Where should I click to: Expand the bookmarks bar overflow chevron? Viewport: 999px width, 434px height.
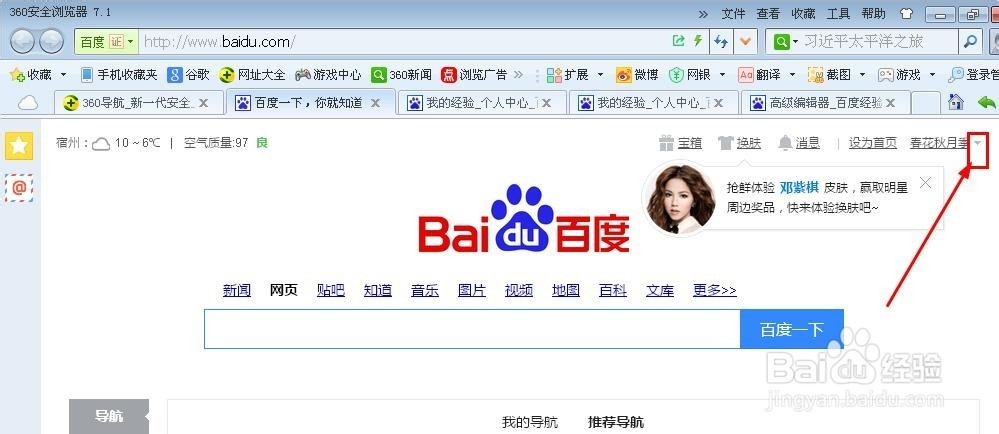pyautogui.click(x=518, y=75)
